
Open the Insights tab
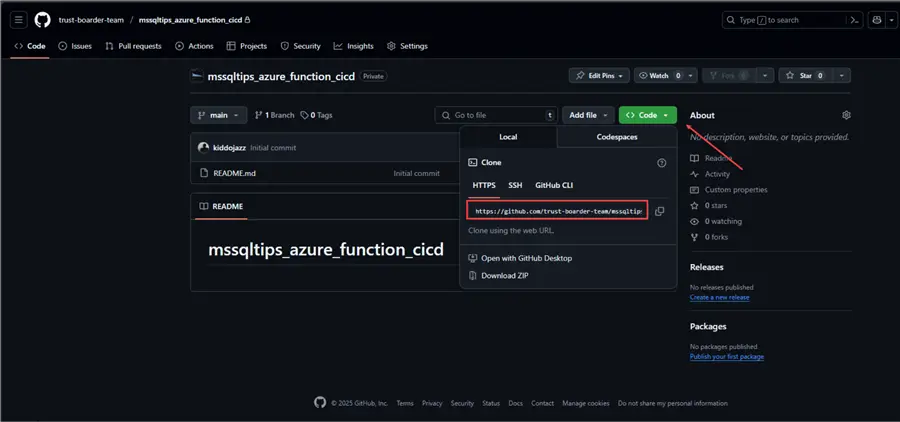354,46
